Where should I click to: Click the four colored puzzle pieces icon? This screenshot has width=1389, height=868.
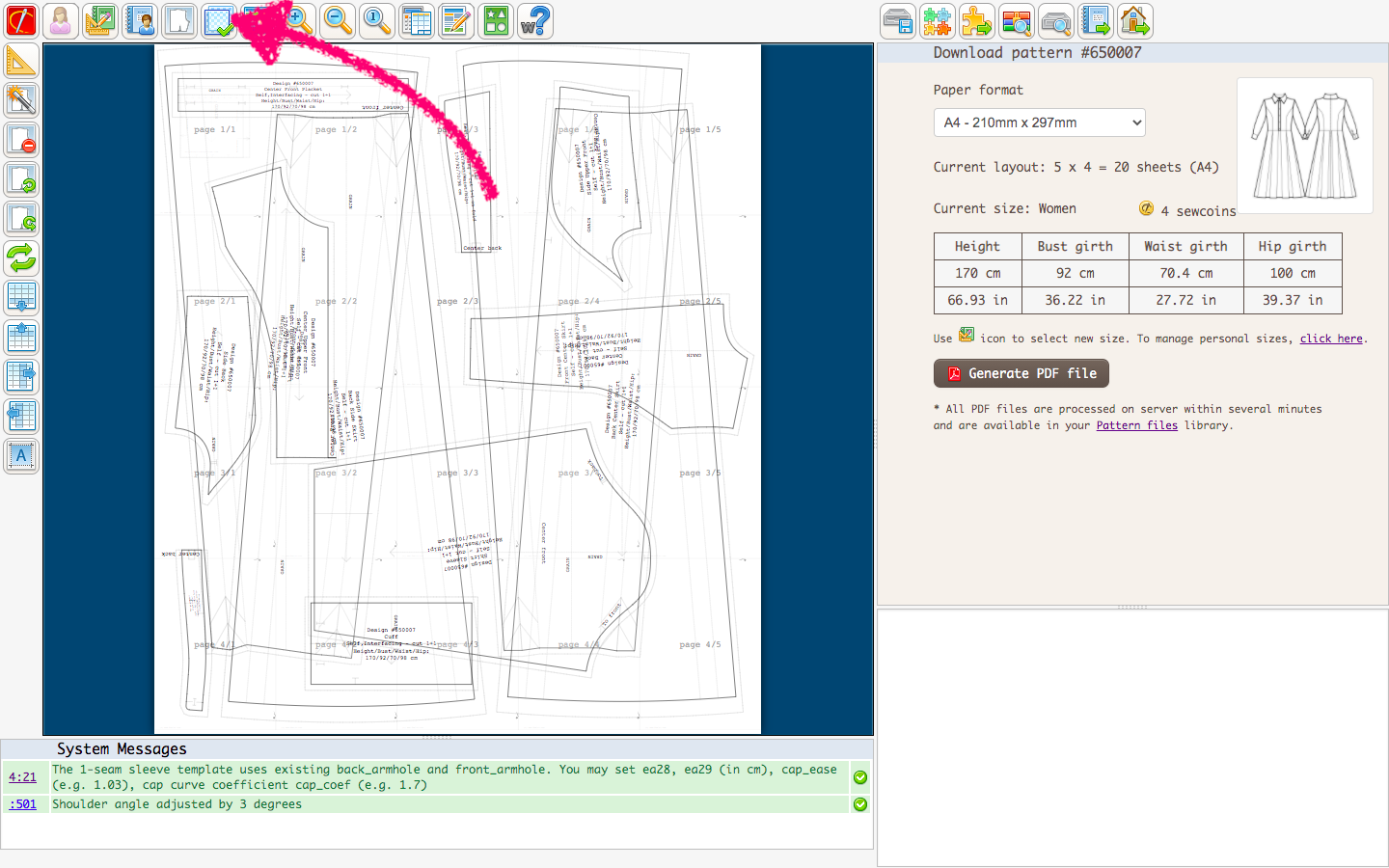point(938,20)
